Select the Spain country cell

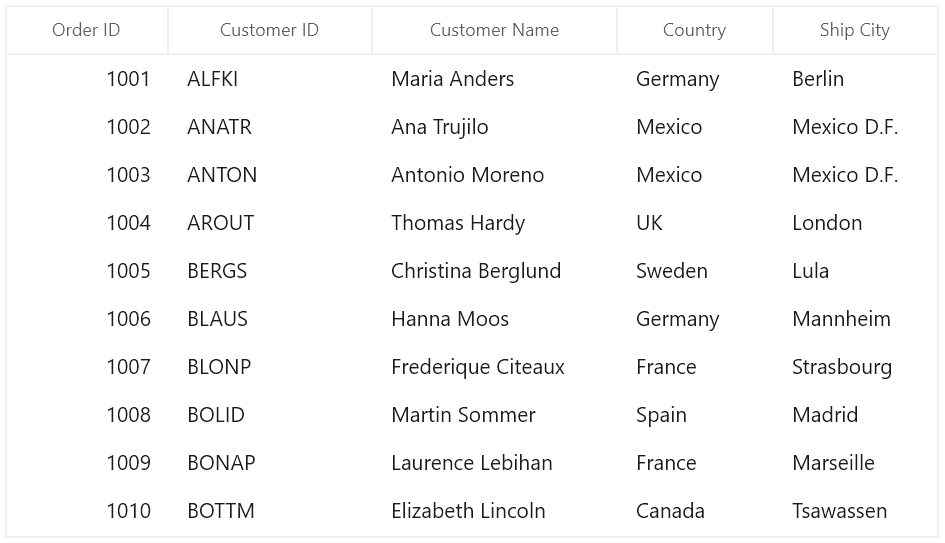point(694,415)
